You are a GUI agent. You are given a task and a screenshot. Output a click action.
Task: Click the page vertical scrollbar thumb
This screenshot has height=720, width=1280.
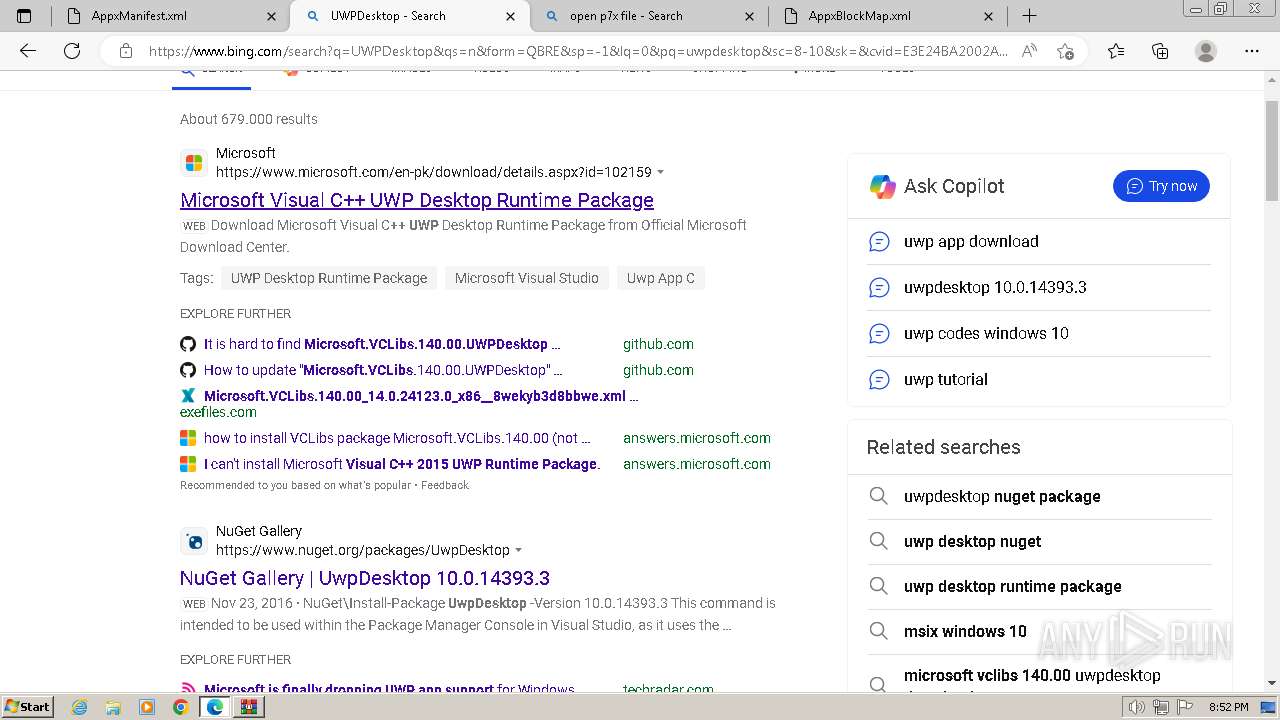[1272, 150]
